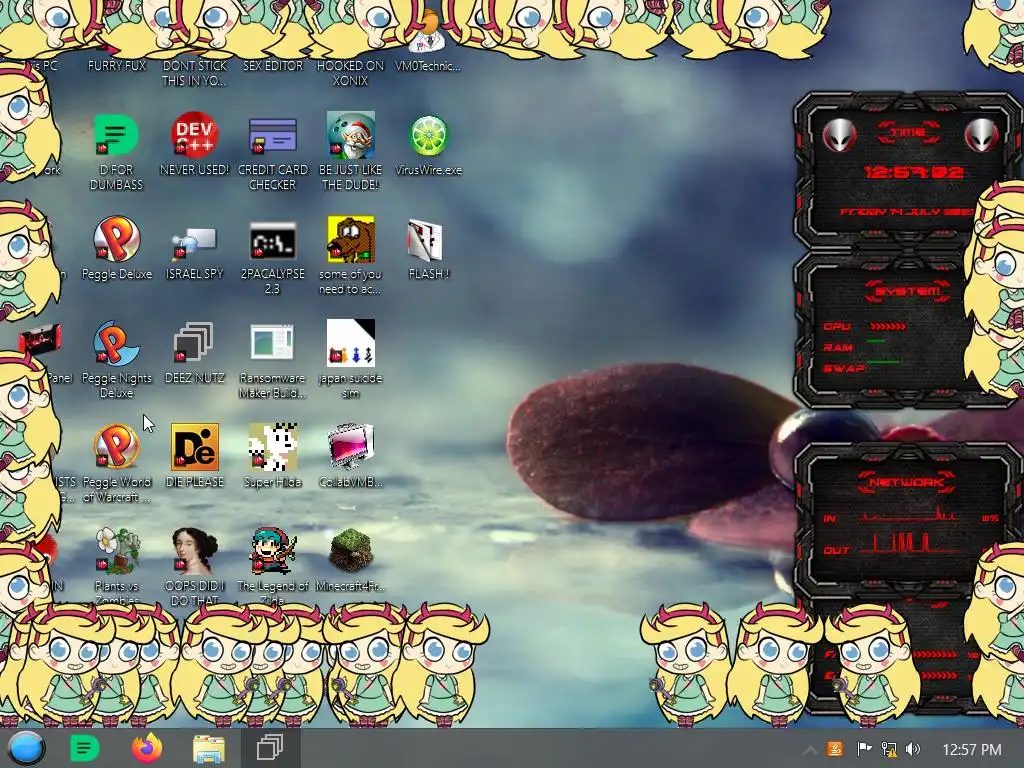Show hidden tray icons chevron
The width and height of the screenshot is (1024, 768).
coord(809,750)
